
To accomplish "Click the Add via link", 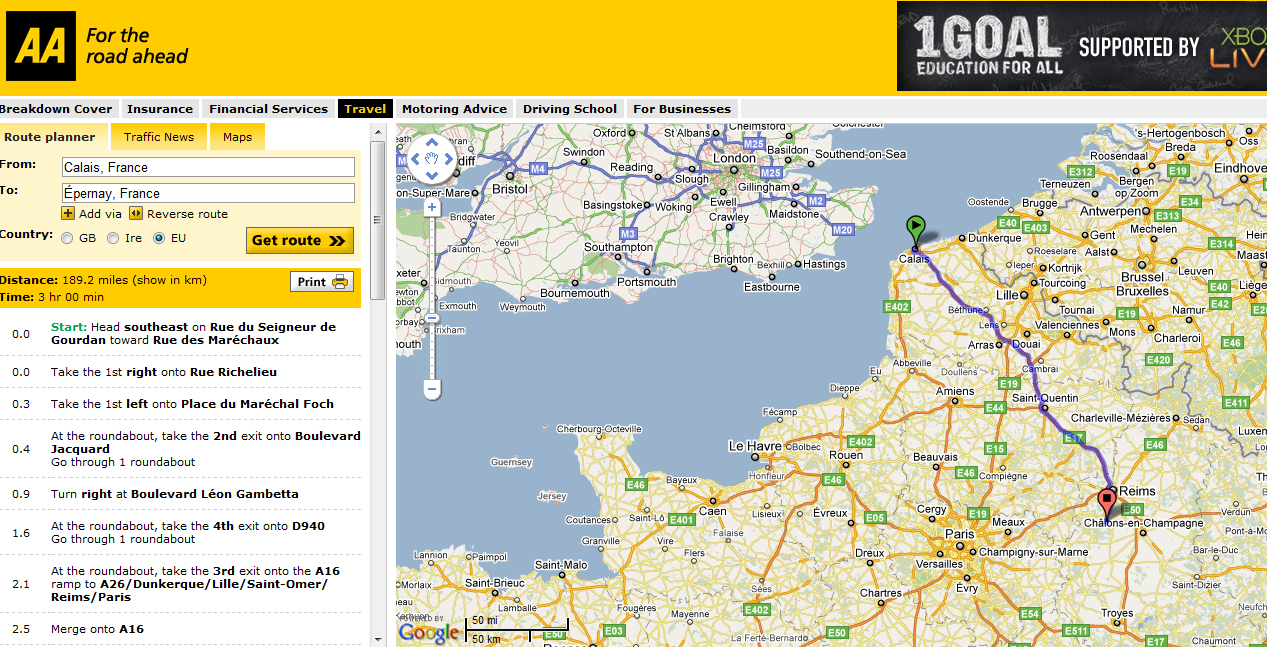I will click(100, 214).
